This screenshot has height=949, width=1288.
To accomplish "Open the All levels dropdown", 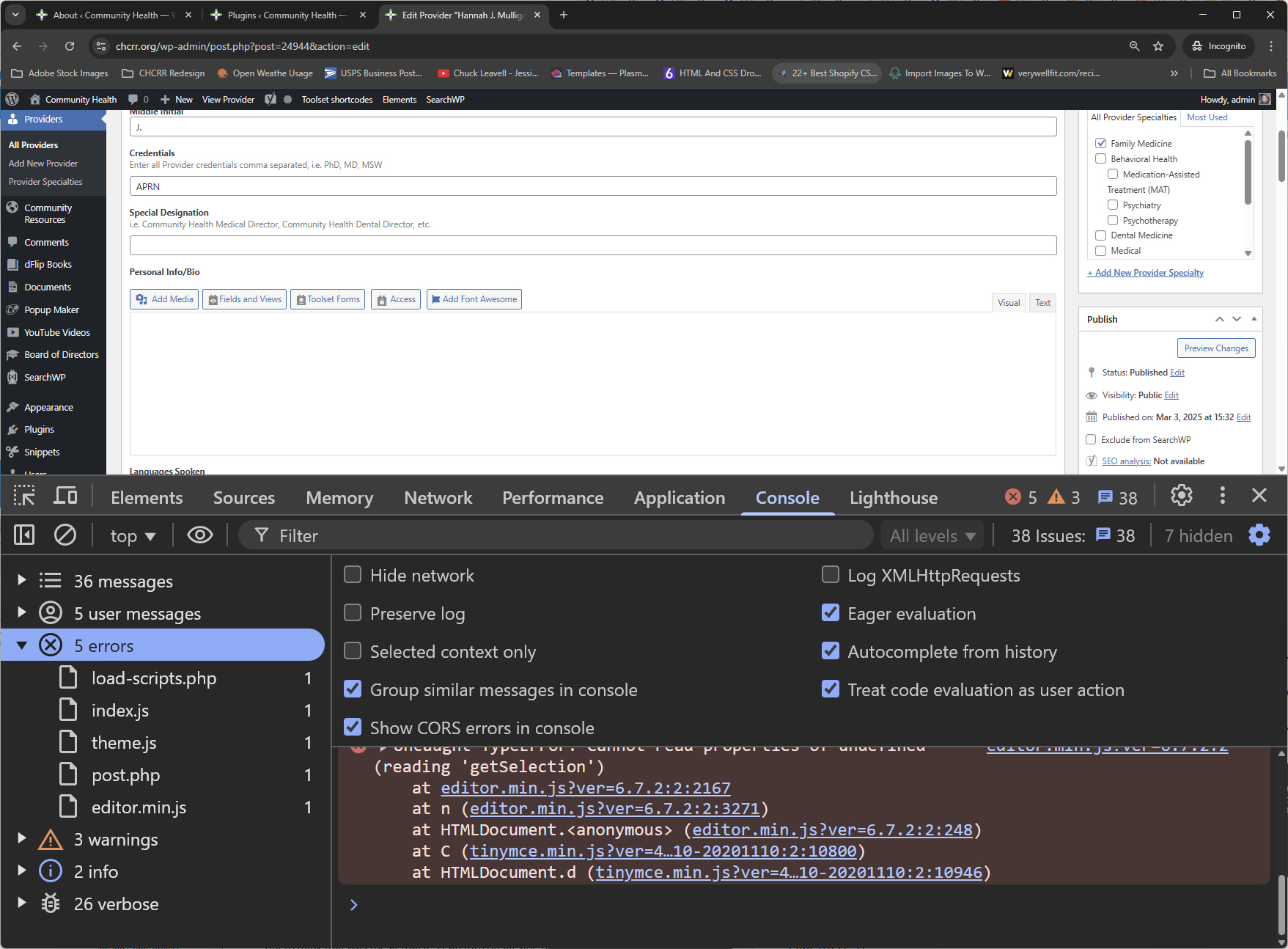I will tap(932, 536).
